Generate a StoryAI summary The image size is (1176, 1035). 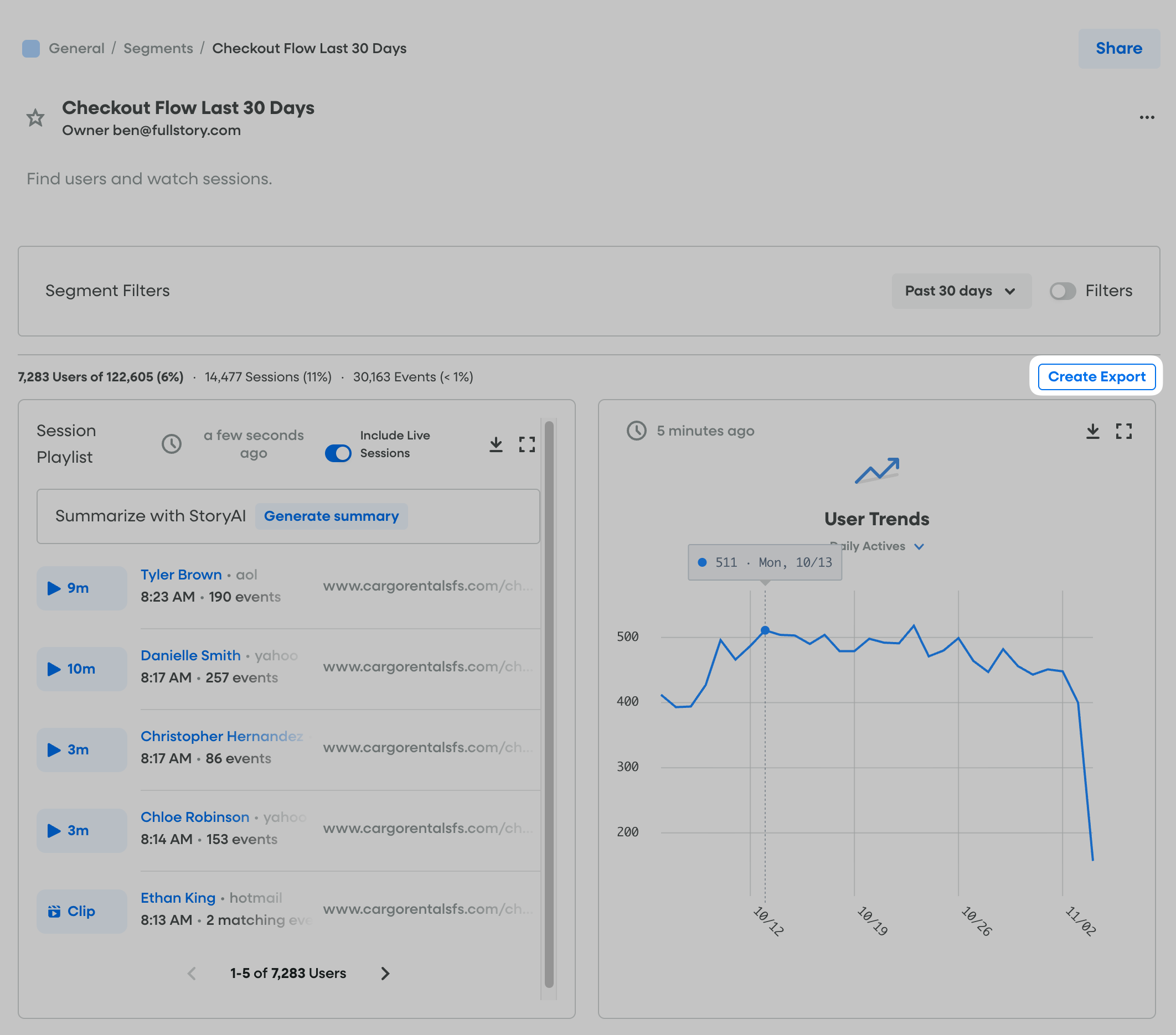332,516
